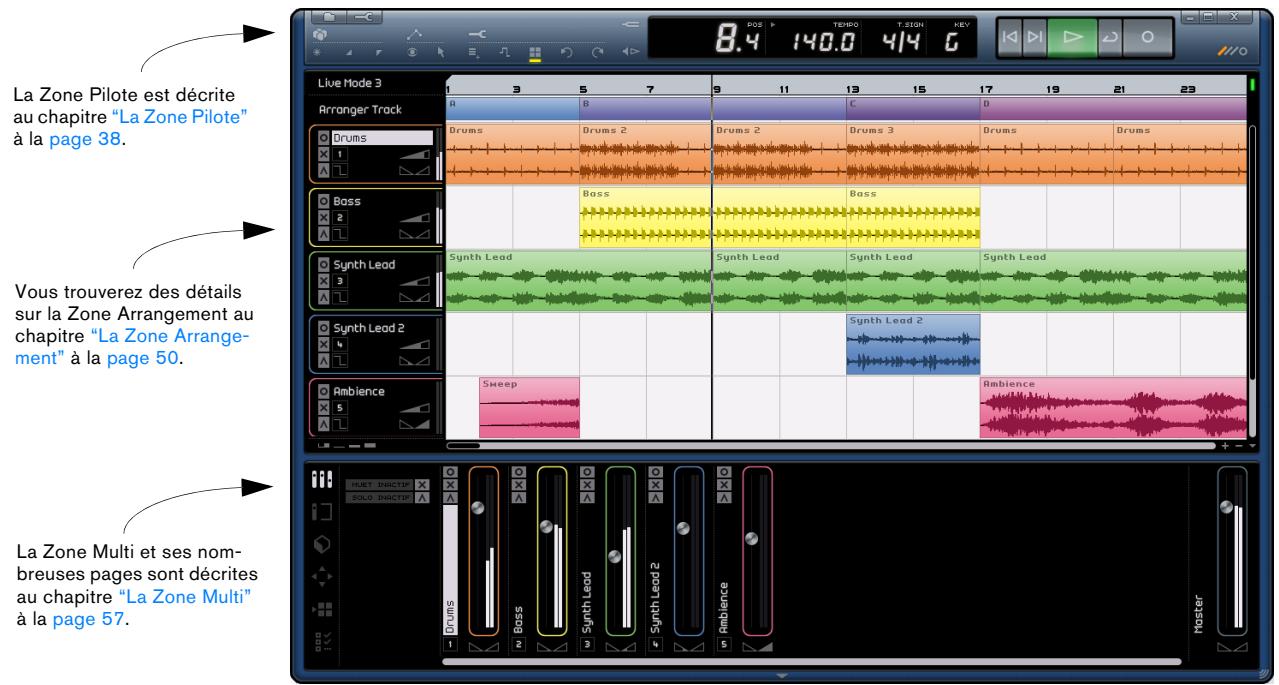Image resolution: width=1279 pixels, height=685 pixels.
Task: Select the Drums 3 audio clip
Action: pos(913,153)
